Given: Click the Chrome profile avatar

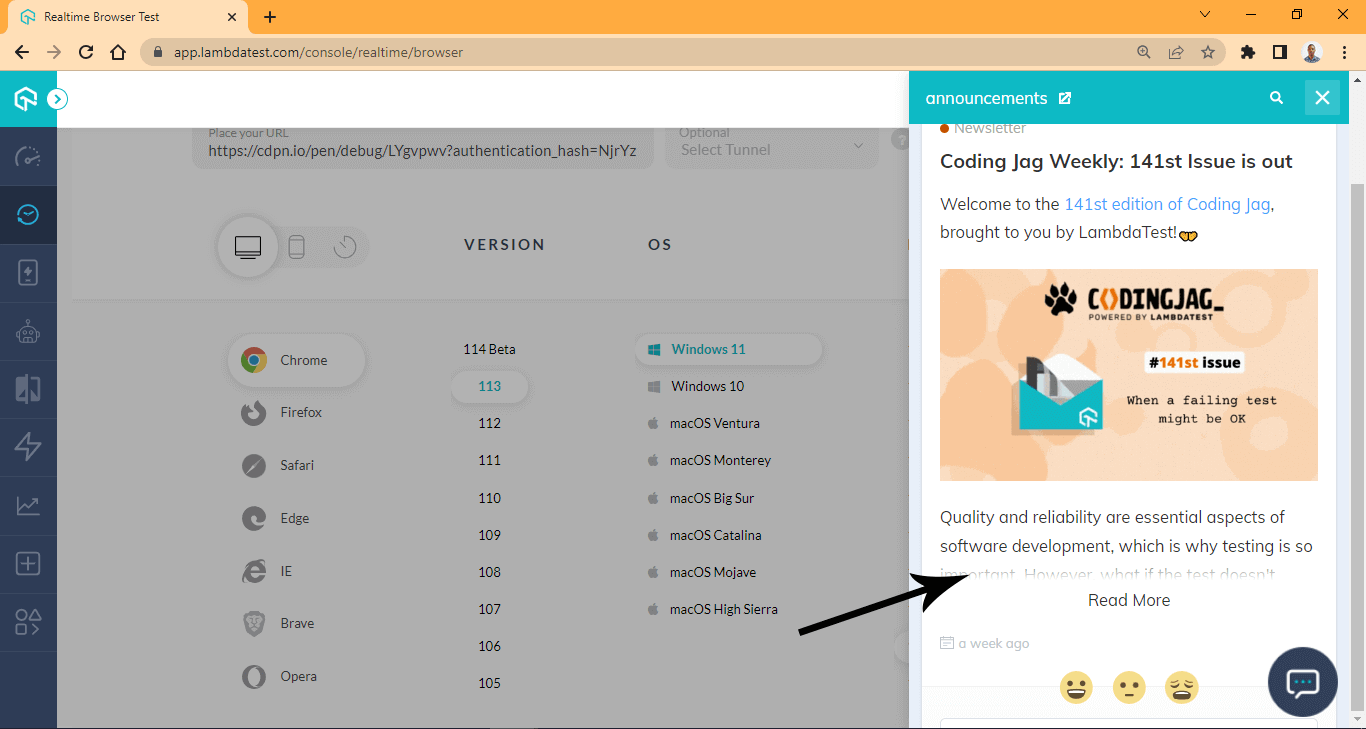Looking at the screenshot, I should [x=1313, y=52].
